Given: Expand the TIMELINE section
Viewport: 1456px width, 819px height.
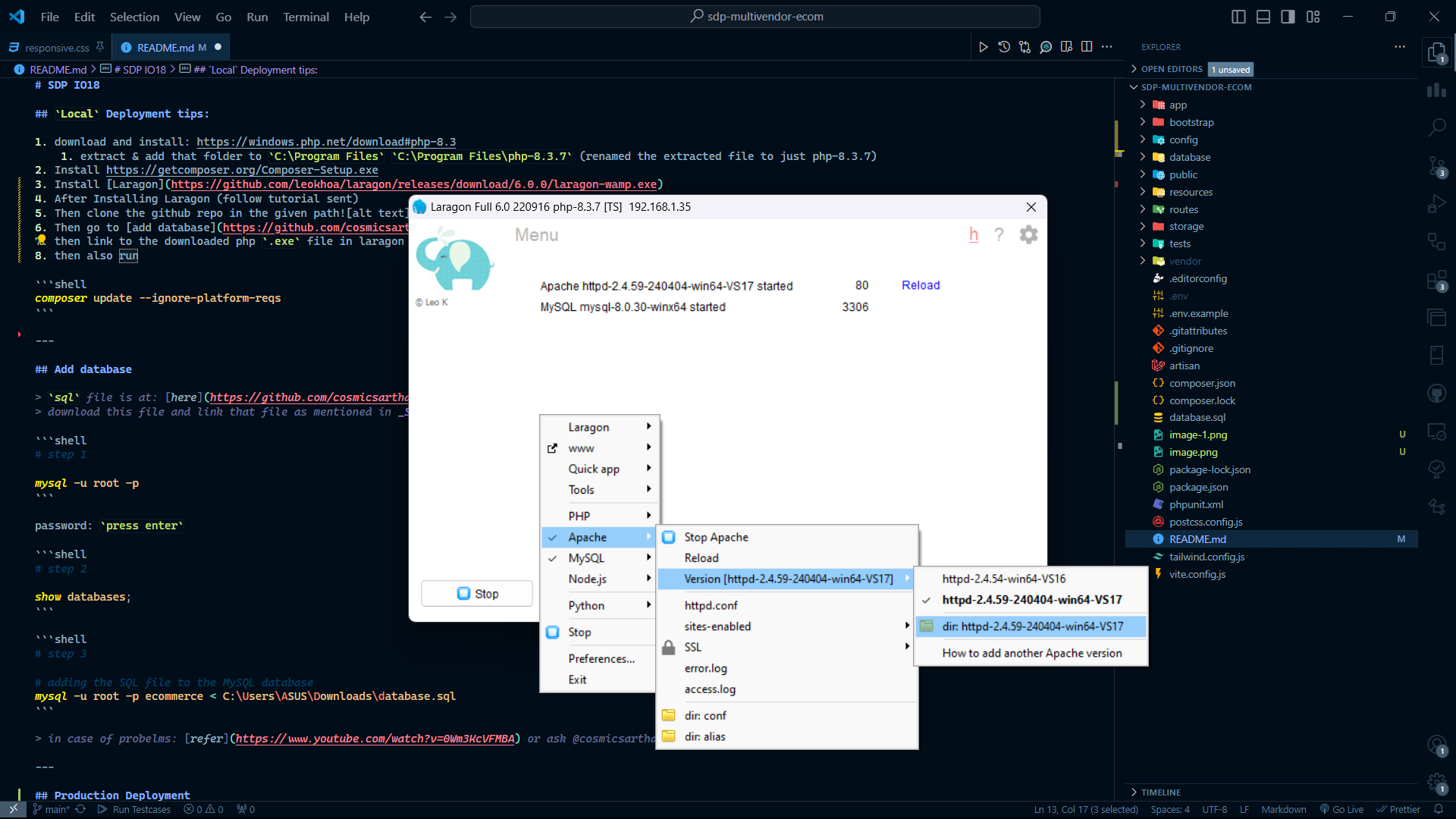Looking at the screenshot, I should [1161, 792].
